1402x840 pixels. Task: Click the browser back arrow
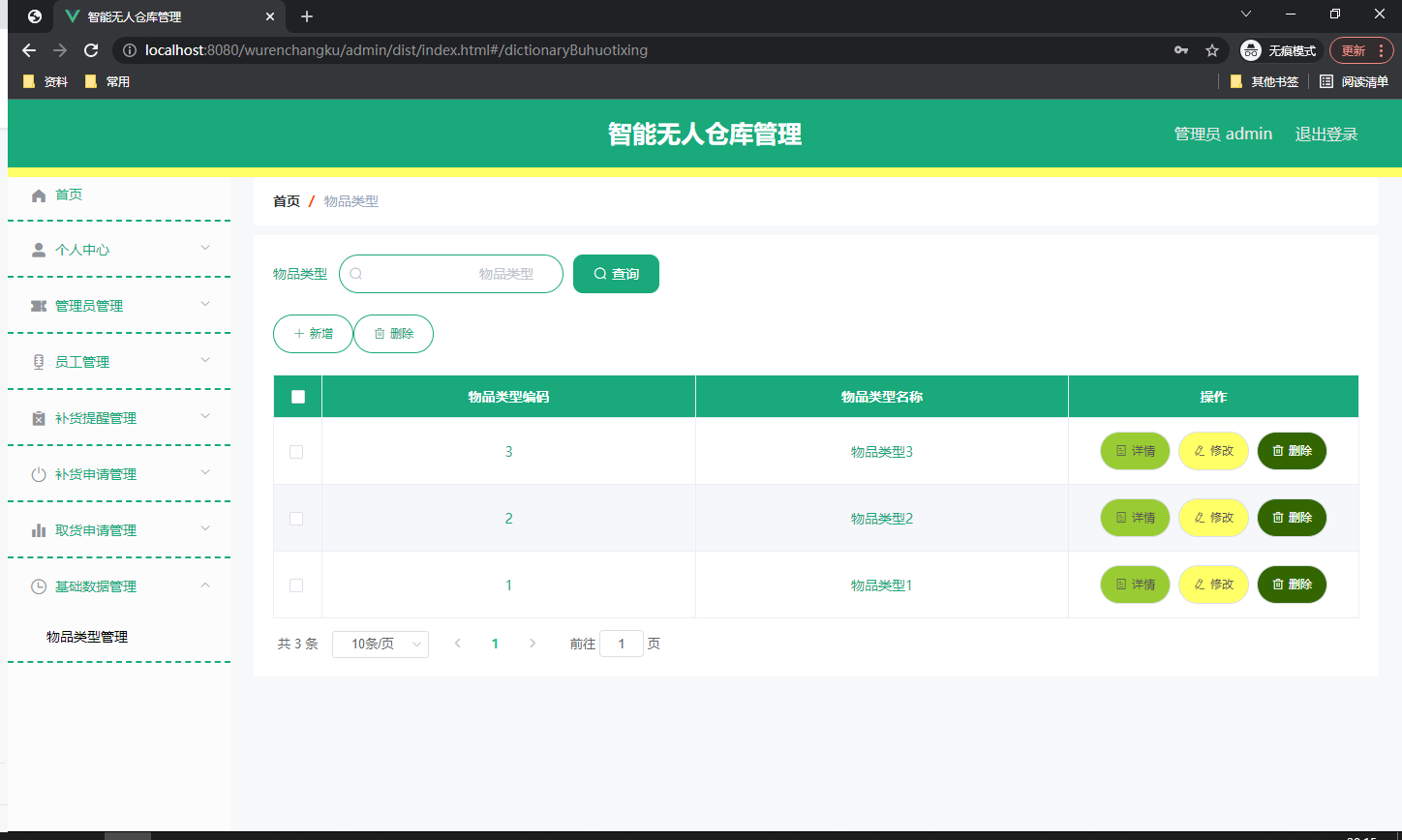29,50
